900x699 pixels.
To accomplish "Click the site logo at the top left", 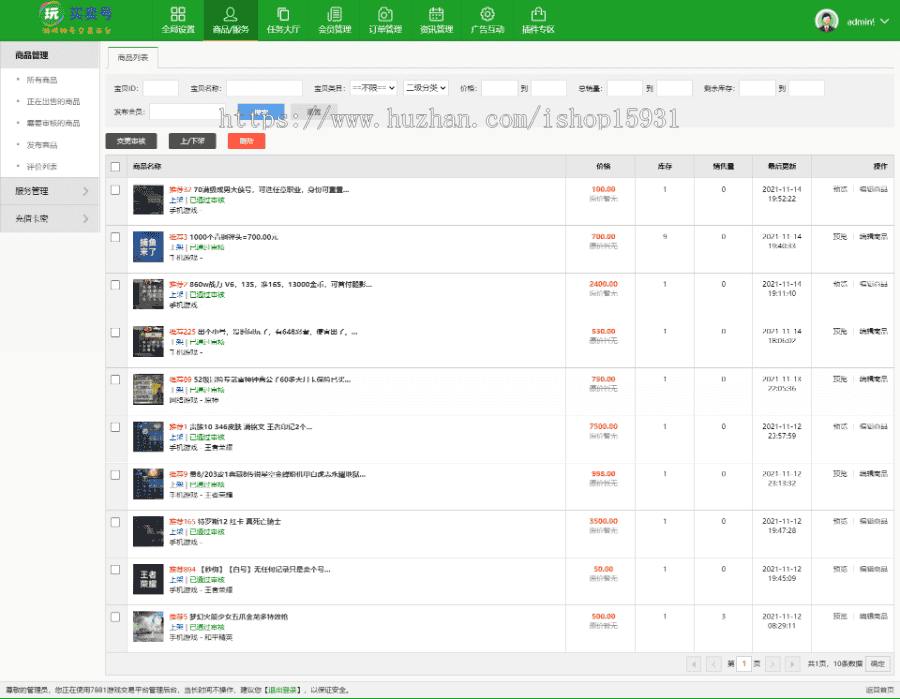I will pos(76,18).
